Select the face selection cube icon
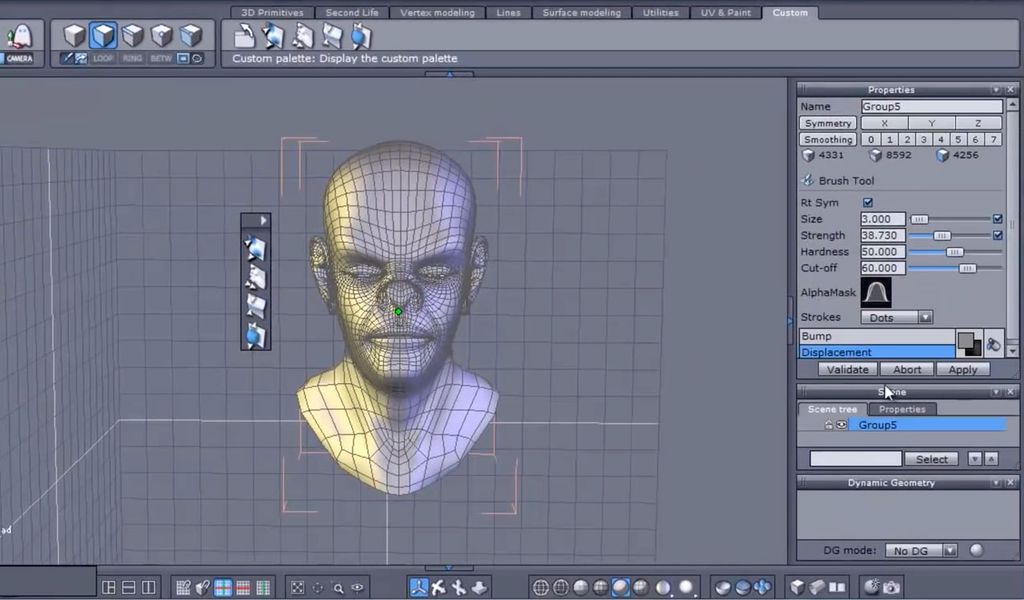1024x600 pixels. point(188,35)
